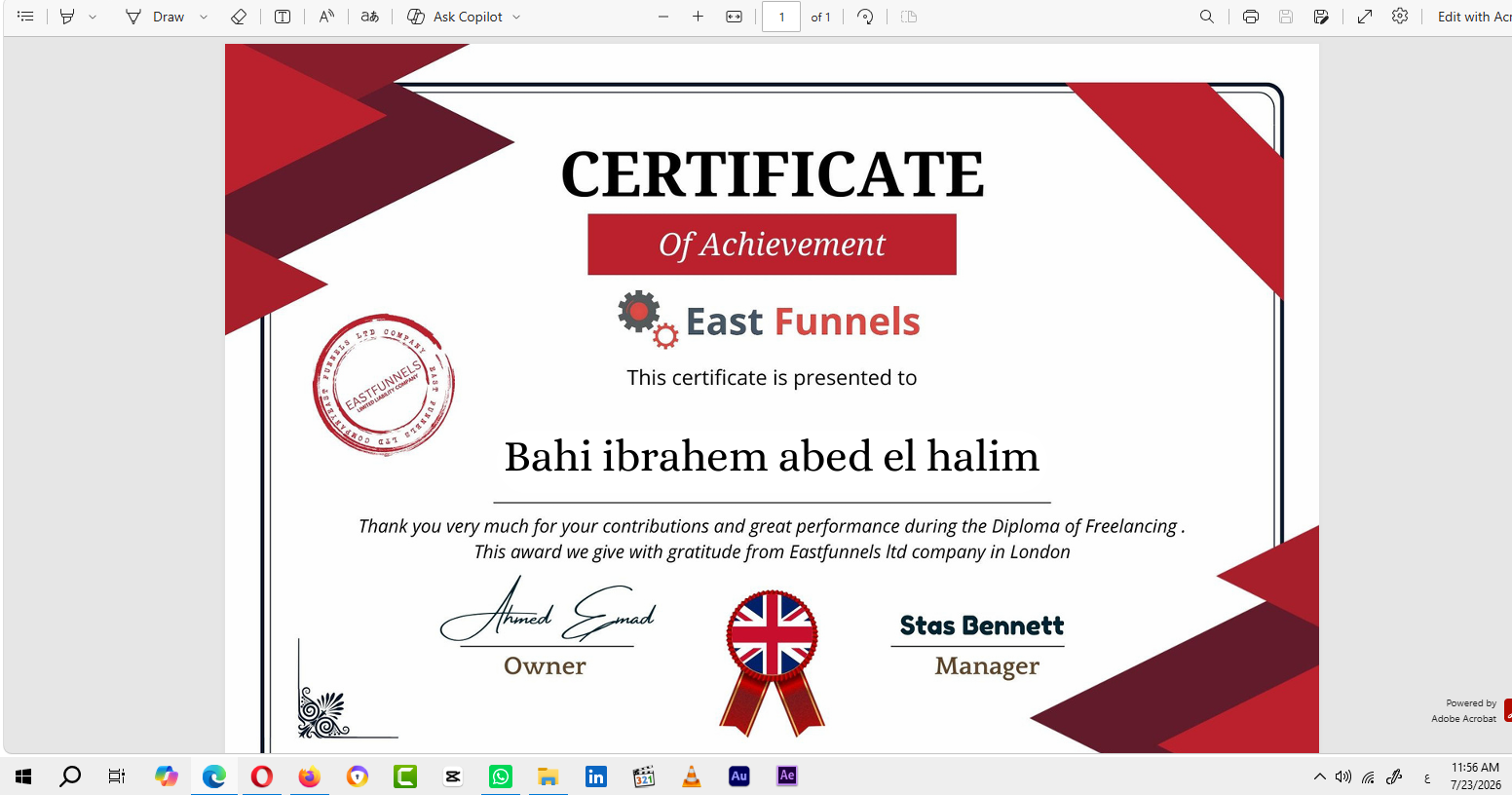Click the page number input field

(x=781, y=17)
